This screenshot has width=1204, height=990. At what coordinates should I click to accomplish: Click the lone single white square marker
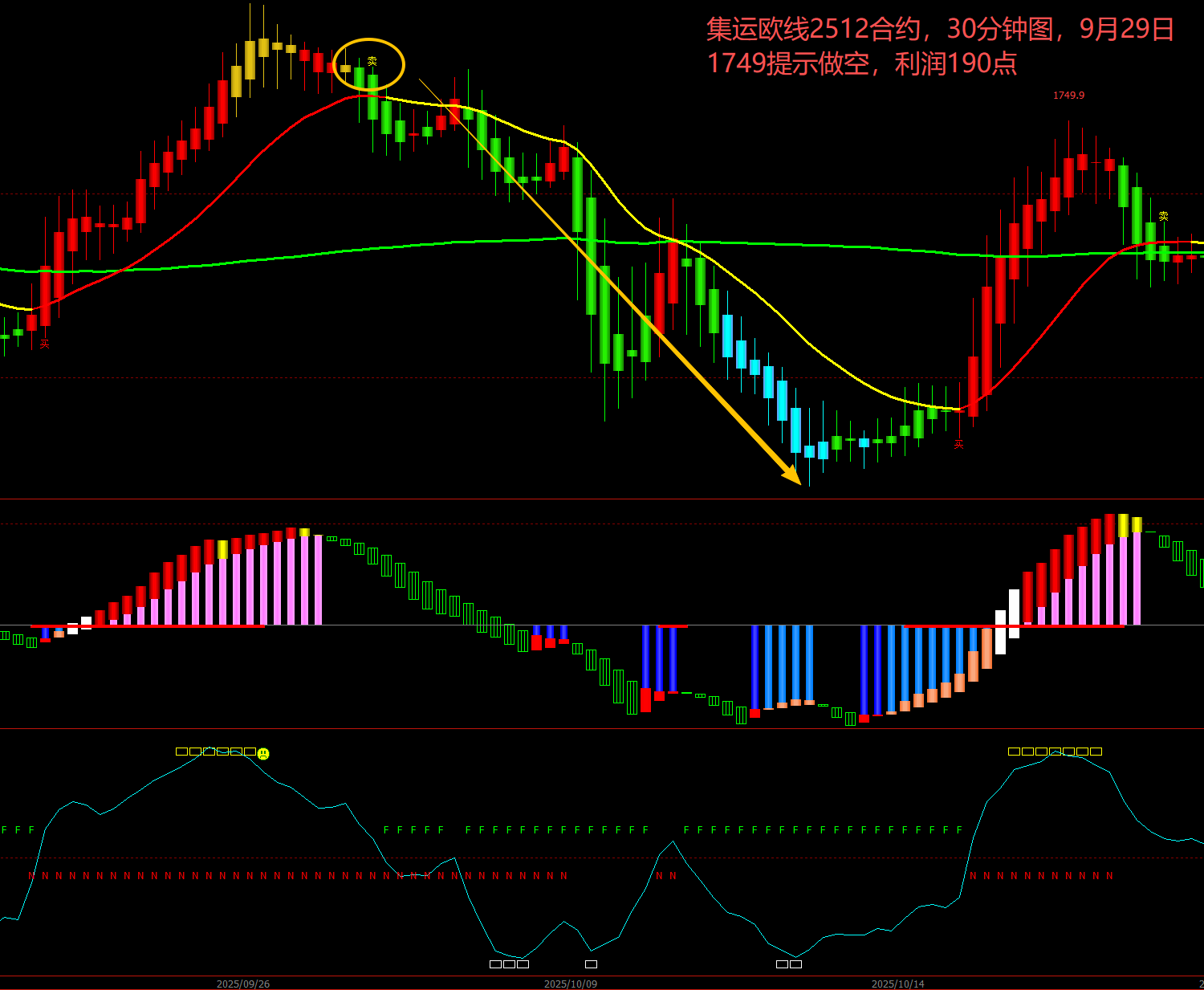click(591, 964)
